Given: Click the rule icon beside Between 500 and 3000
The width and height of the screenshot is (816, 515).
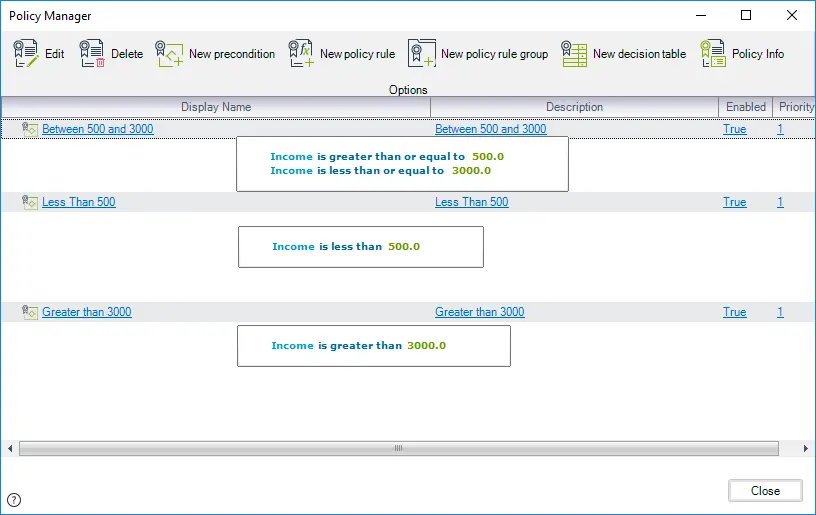Looking at the screenshot, I should click(x=30, y=129).
